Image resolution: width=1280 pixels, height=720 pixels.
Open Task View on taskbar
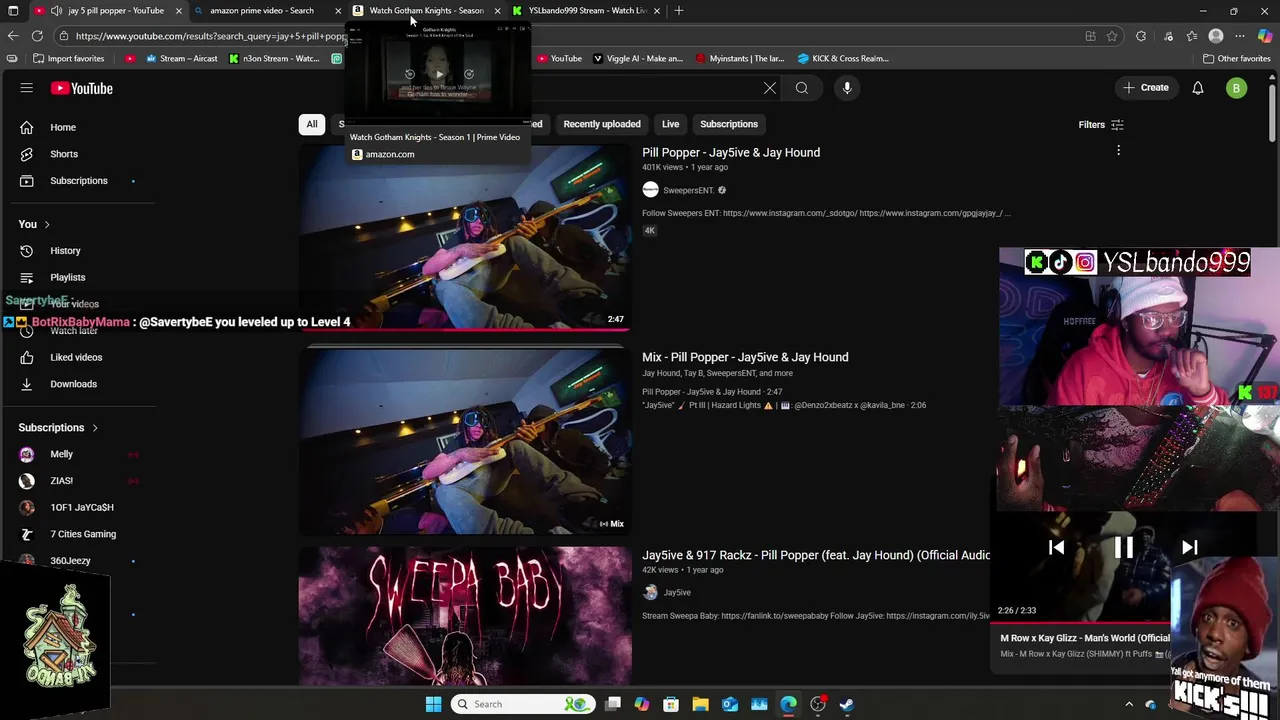point(613,704)
